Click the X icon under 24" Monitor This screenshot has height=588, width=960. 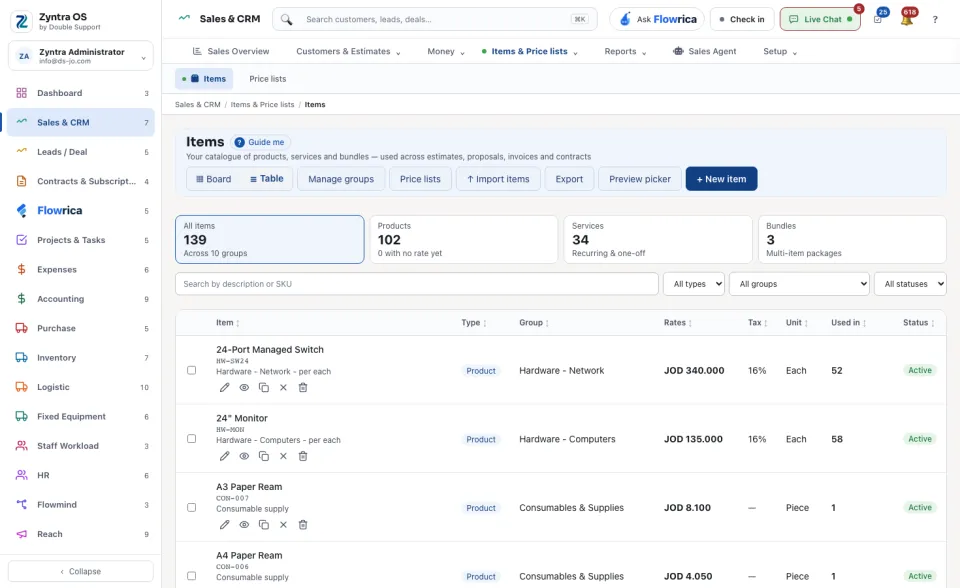pos(283,456)
